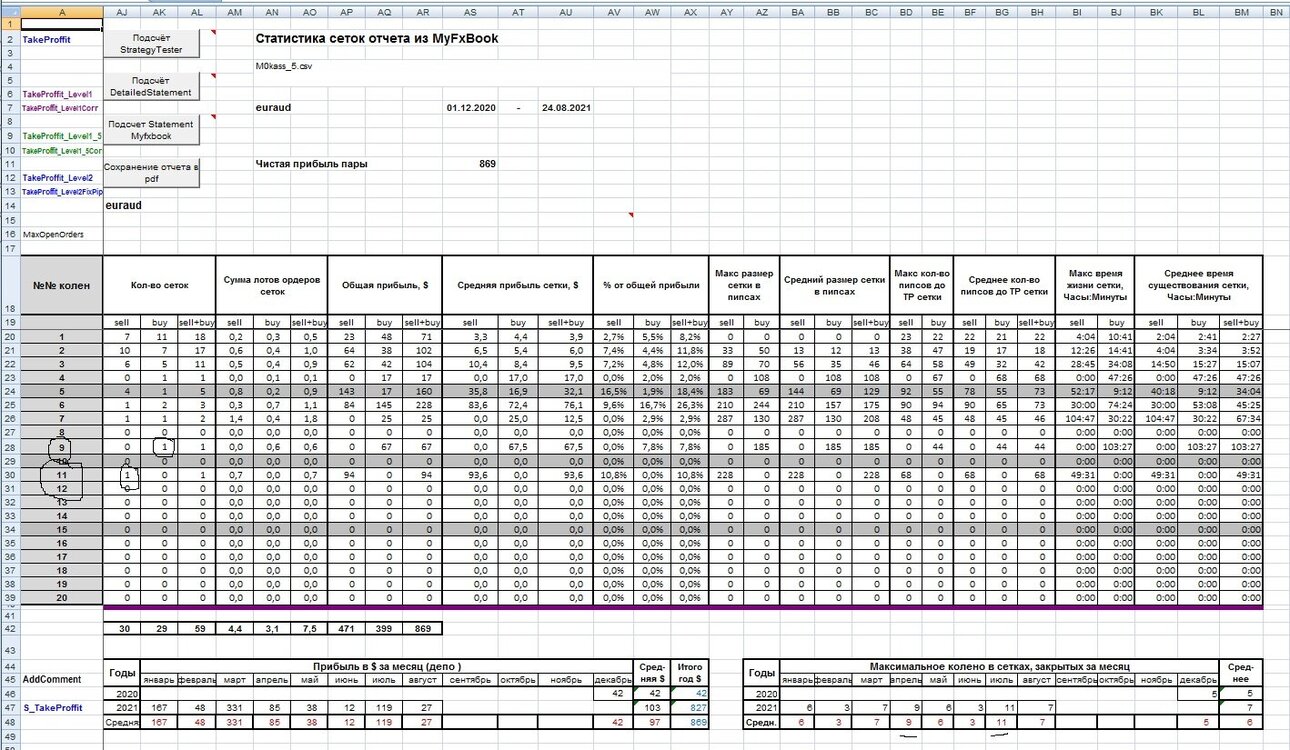This screenshot has height=750, width=1290.
Task: Select the euraud cell in row 14
Action: pos(123,205)
